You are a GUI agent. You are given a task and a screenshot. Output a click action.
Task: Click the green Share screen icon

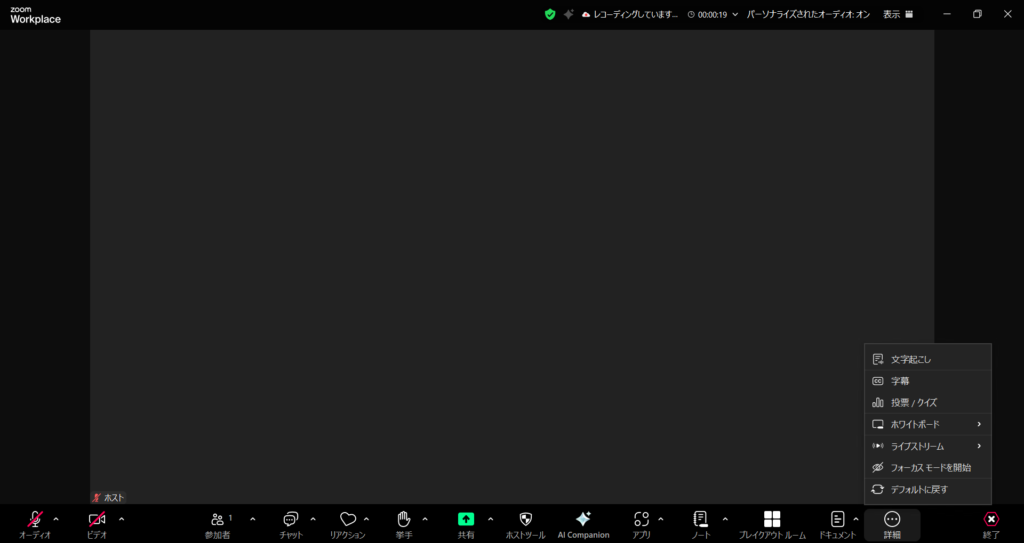[466, 520]
